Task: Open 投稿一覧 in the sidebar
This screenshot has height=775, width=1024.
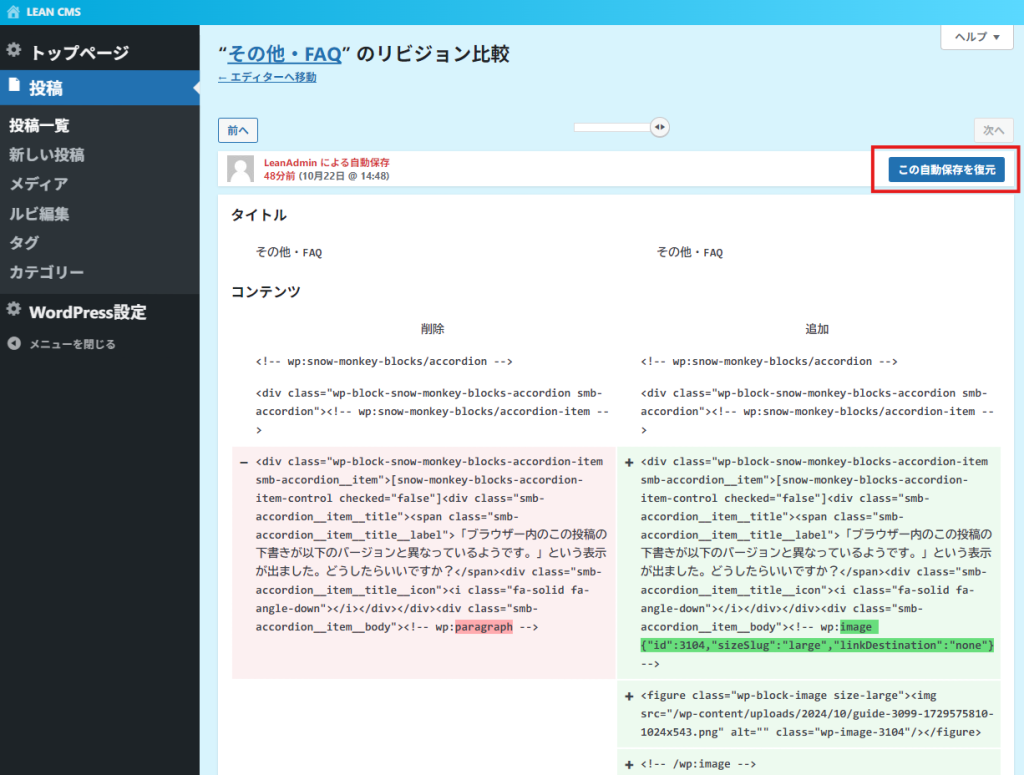Action: [x=39, y=125]
